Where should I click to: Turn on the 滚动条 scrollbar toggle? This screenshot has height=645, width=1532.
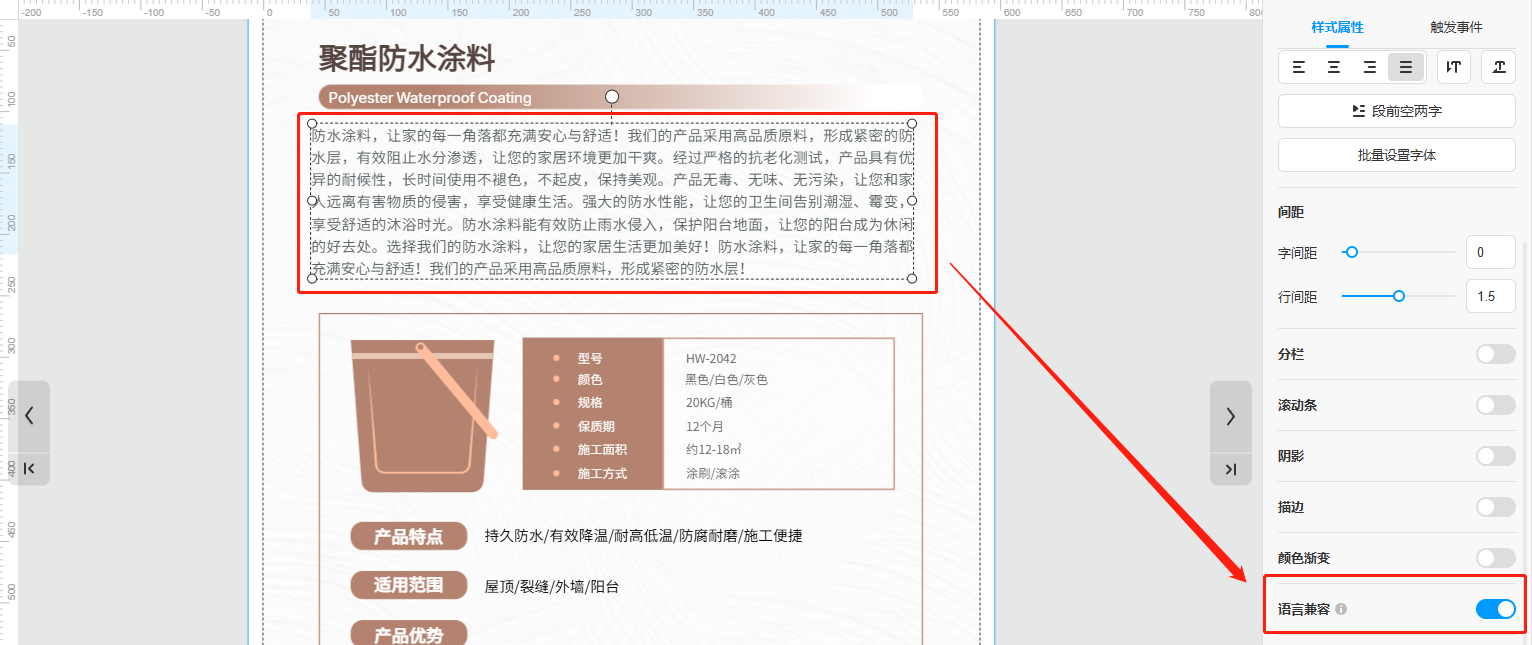1495,405
